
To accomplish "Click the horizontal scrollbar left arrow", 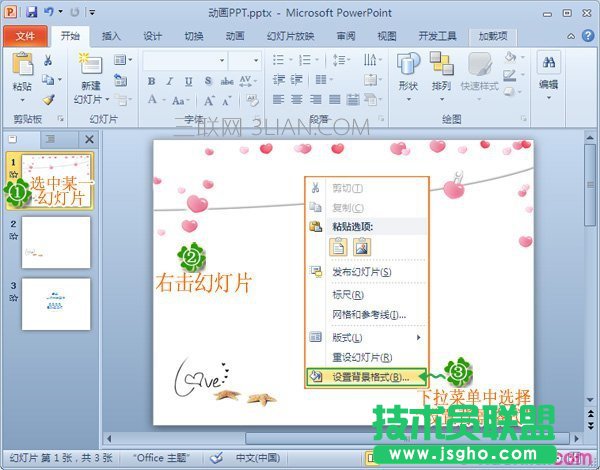I will click(109, 439).
